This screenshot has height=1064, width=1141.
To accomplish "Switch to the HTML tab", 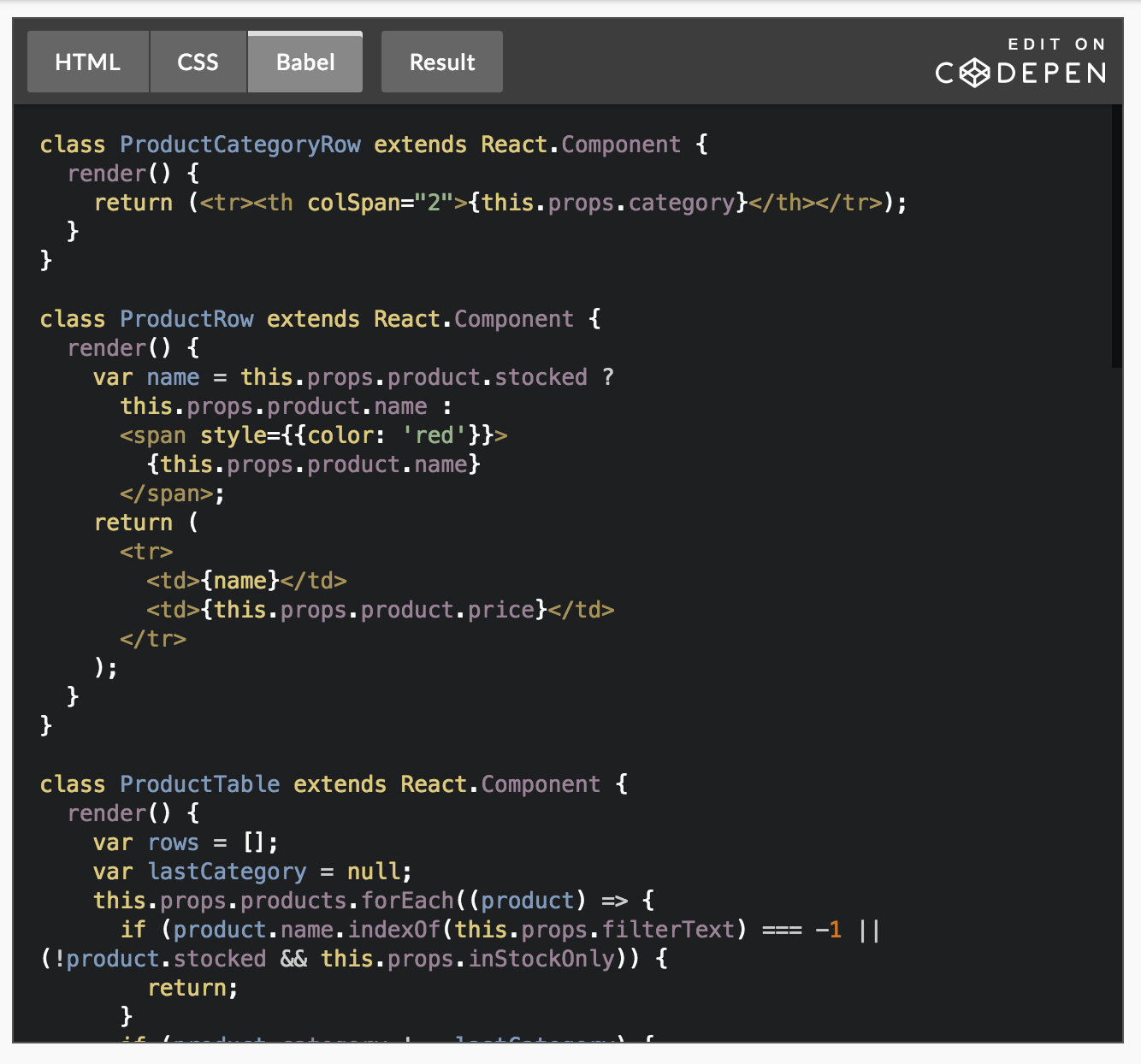I will coord(88,62).
